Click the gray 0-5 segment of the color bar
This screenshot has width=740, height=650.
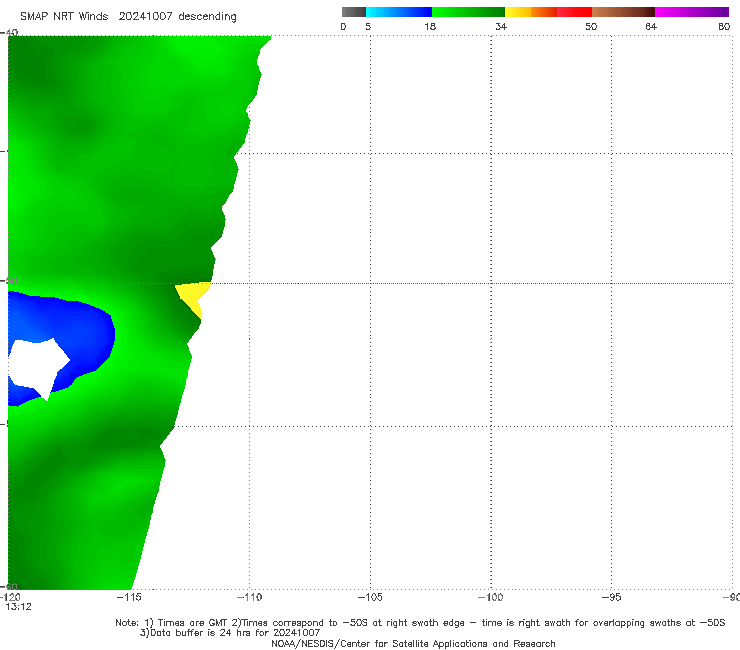[354, 12]
